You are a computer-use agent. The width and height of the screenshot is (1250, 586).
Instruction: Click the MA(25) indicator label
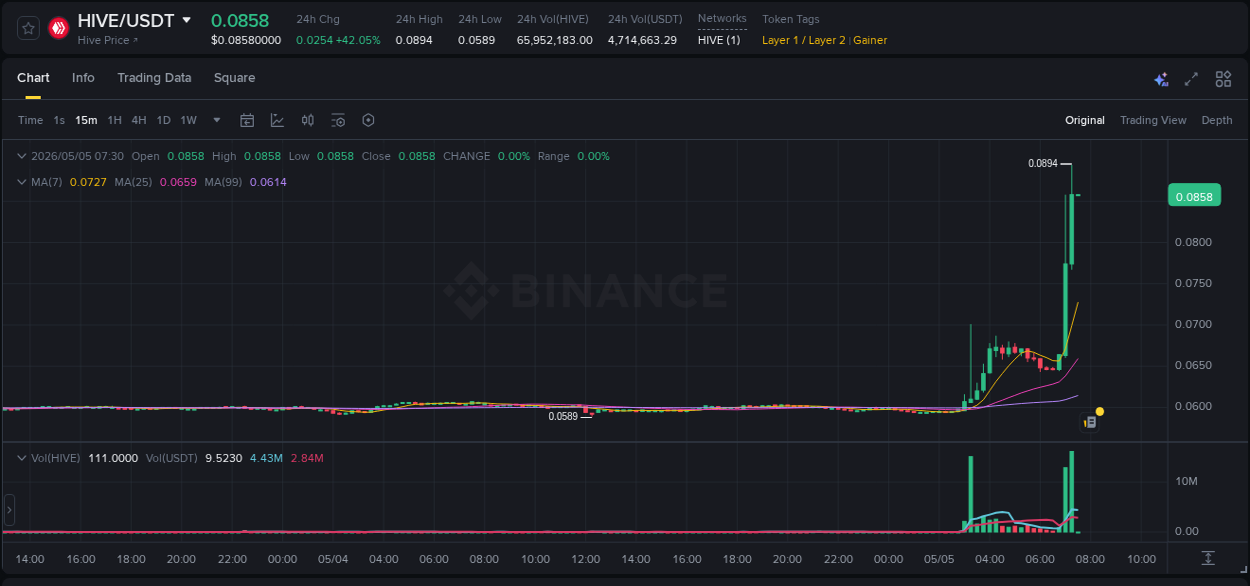(133, 182)
